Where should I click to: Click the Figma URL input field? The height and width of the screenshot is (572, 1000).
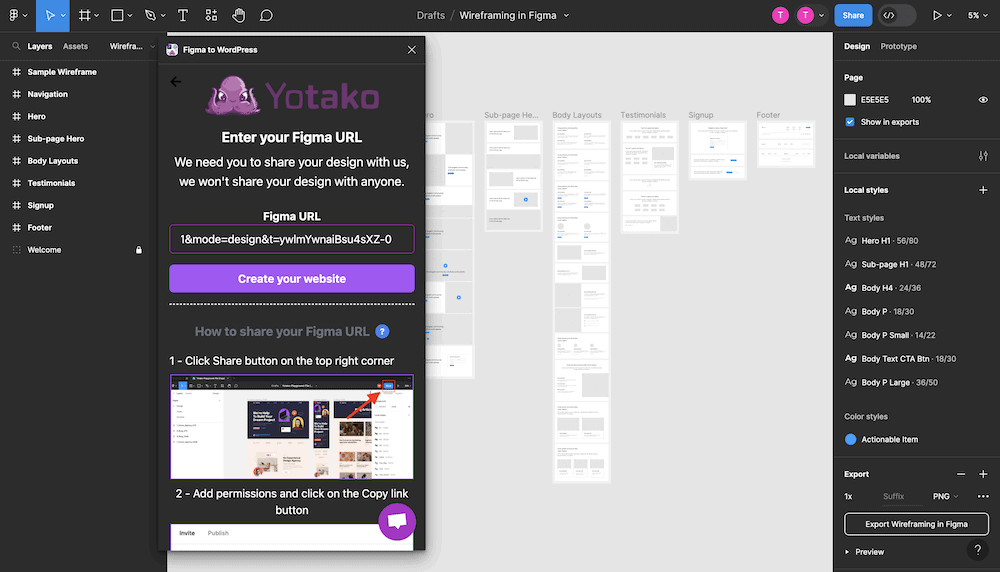pos(291,239)
